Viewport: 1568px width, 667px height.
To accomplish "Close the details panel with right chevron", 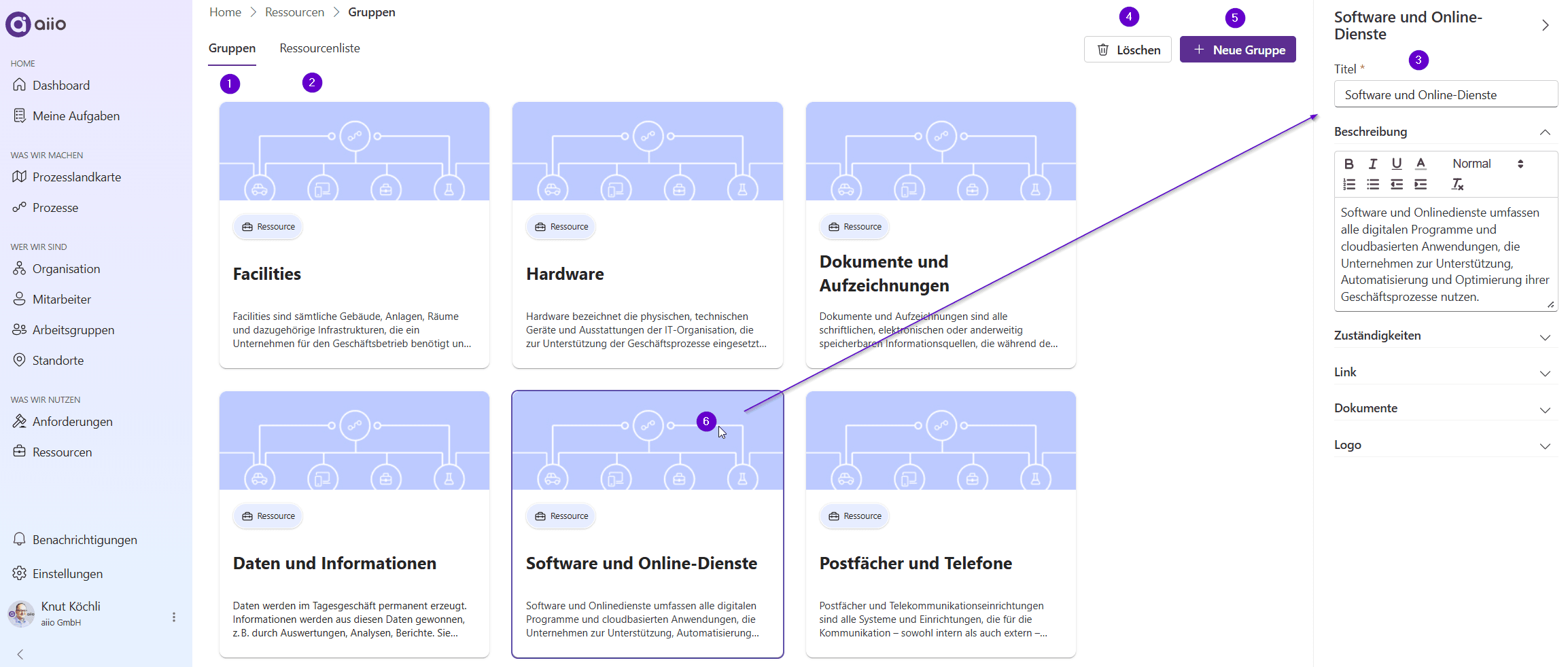I will 1545,25.
